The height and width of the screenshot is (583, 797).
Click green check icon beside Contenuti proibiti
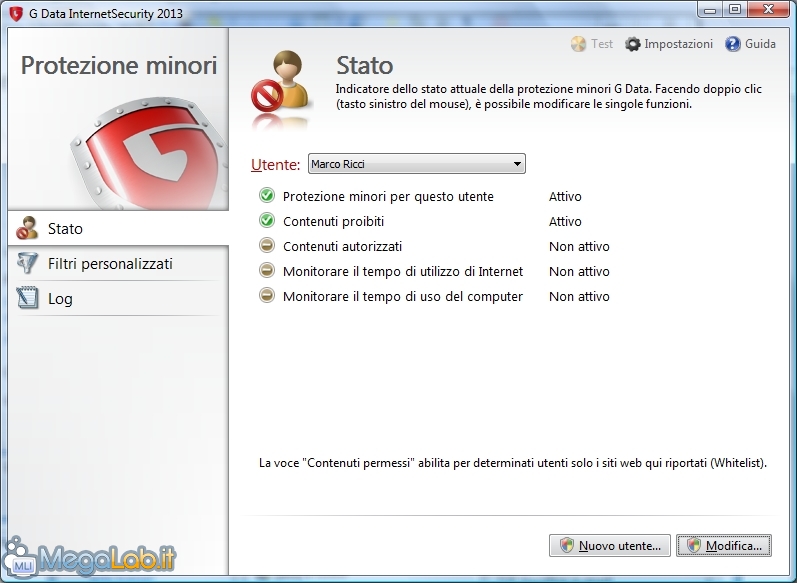(267, 221)
